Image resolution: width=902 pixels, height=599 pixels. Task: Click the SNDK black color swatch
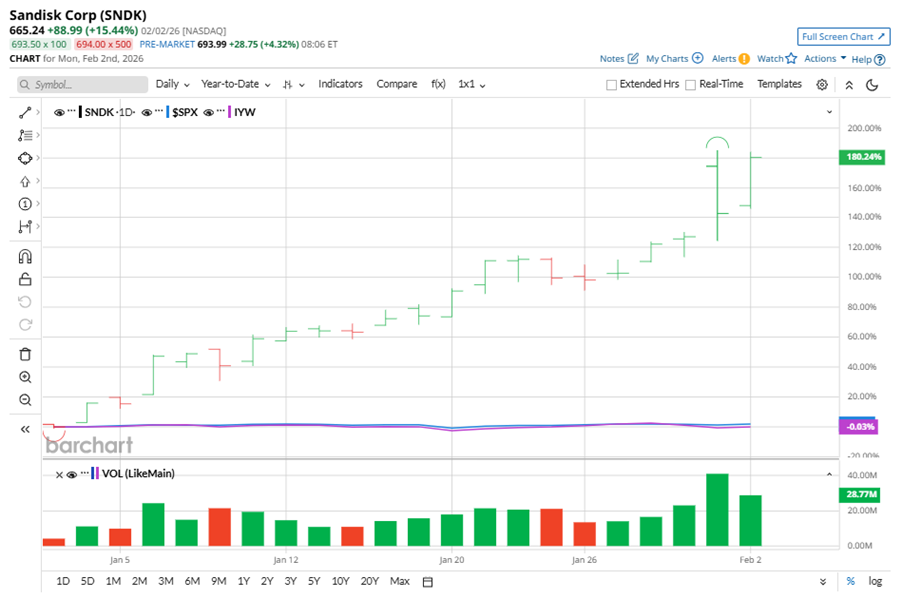[x=80, y=112]
